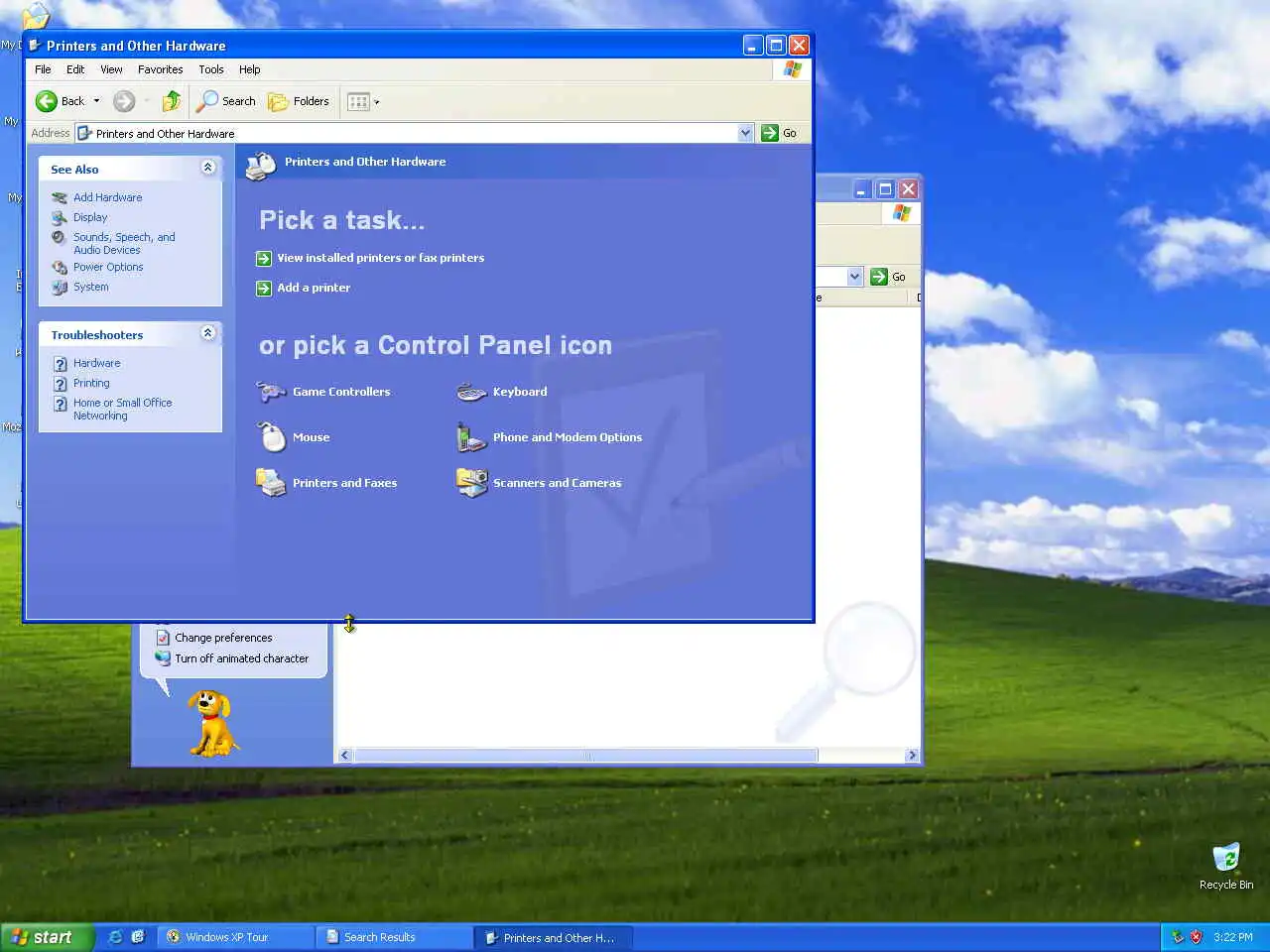The image size is (1270, 952).
Task: Open the Printers and Faxes icon
Action: coord(326,483)
